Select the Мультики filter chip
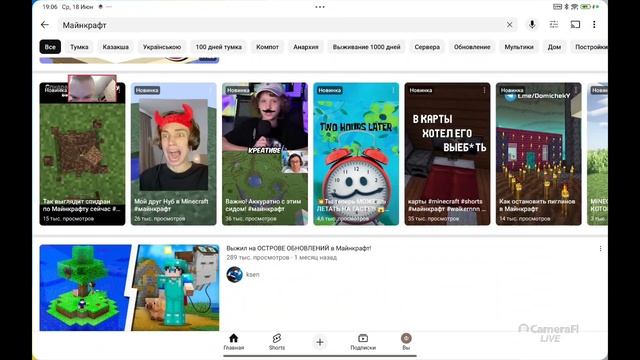640x360 pixels. click(x=519, y=47)
